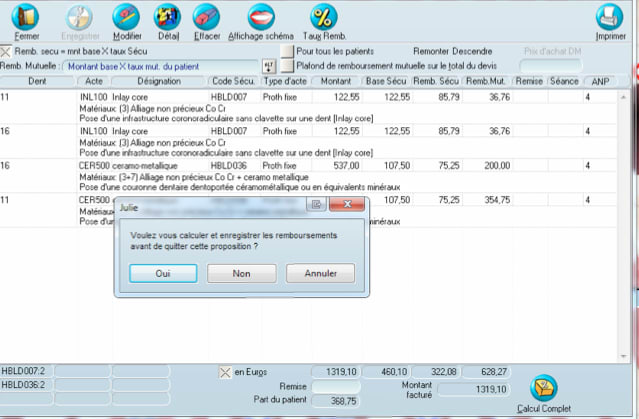Click Non in the Julie dialog

(241, 273)
